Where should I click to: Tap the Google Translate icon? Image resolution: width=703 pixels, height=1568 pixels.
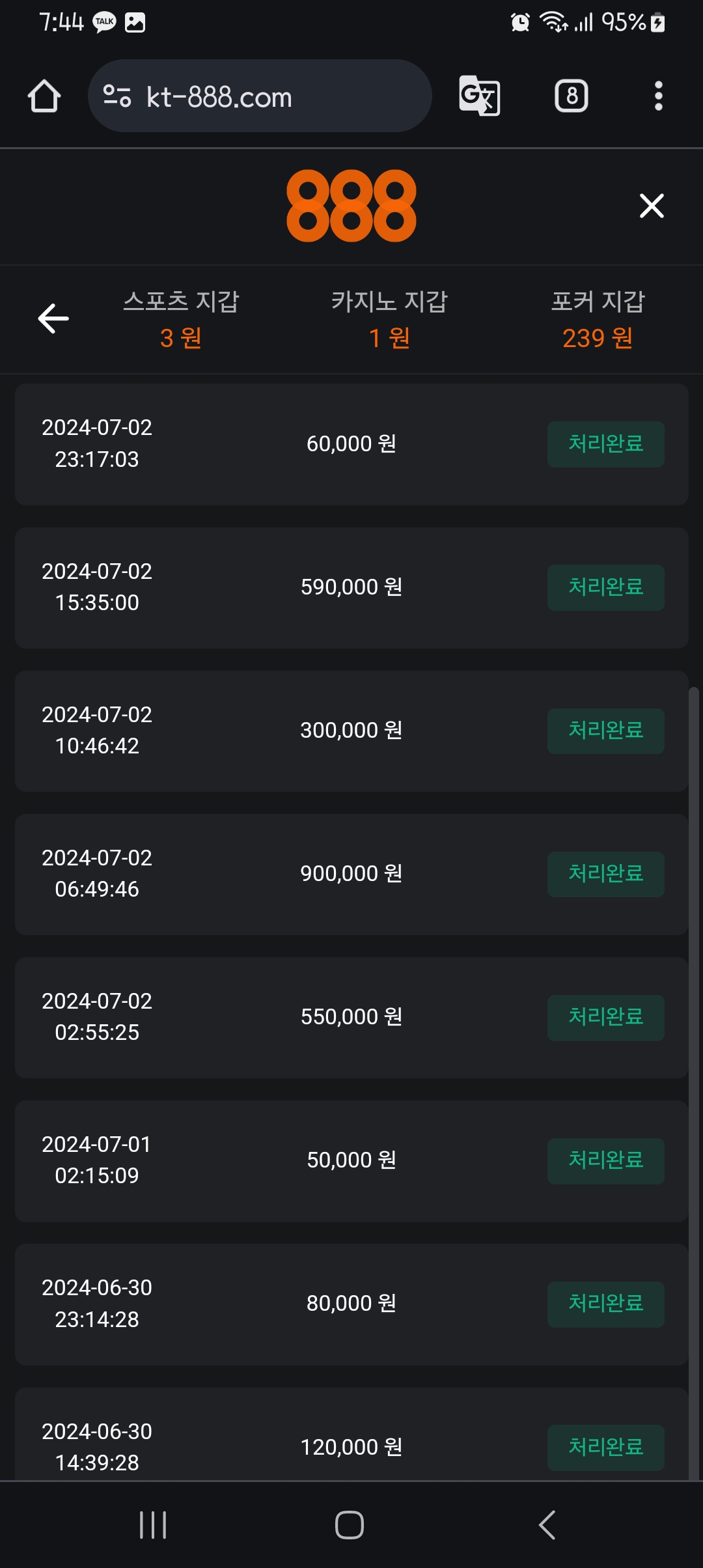480,96
